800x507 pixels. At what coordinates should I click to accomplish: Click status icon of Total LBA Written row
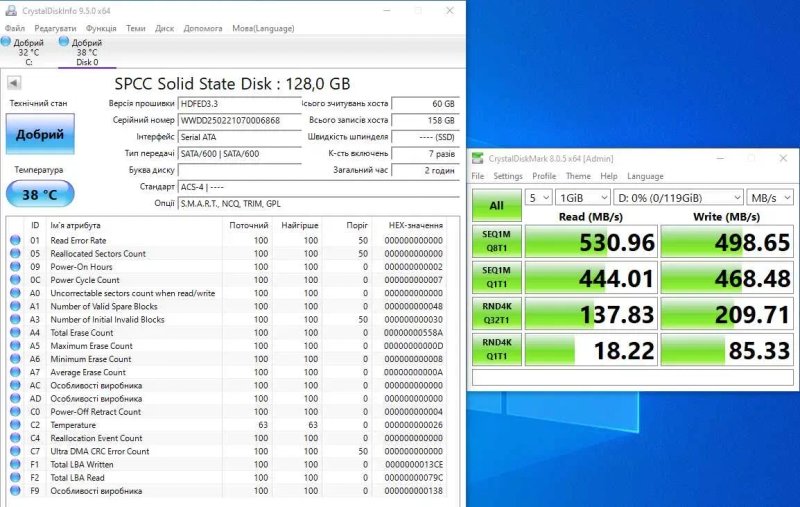pos(15,464)
